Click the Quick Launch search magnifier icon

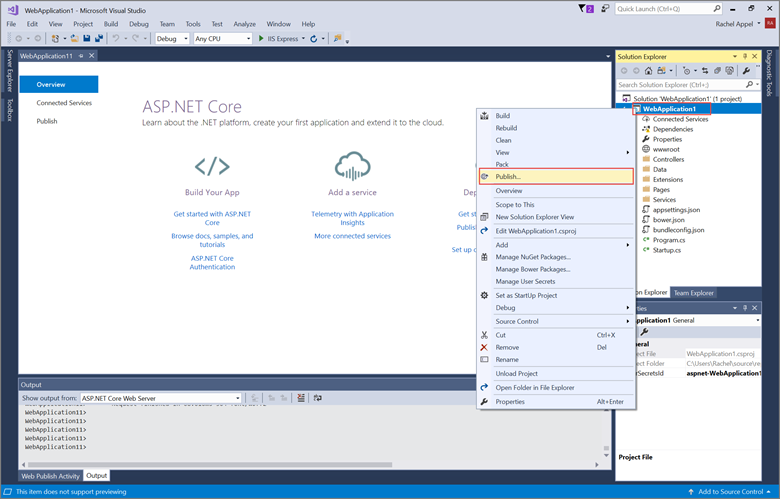[x=717, y=8]
